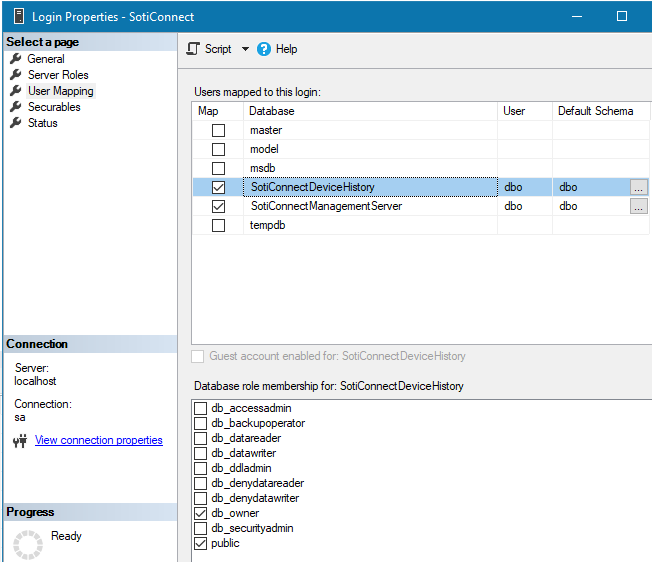
Task: Click the Default Schema column header
Action: 601,111
